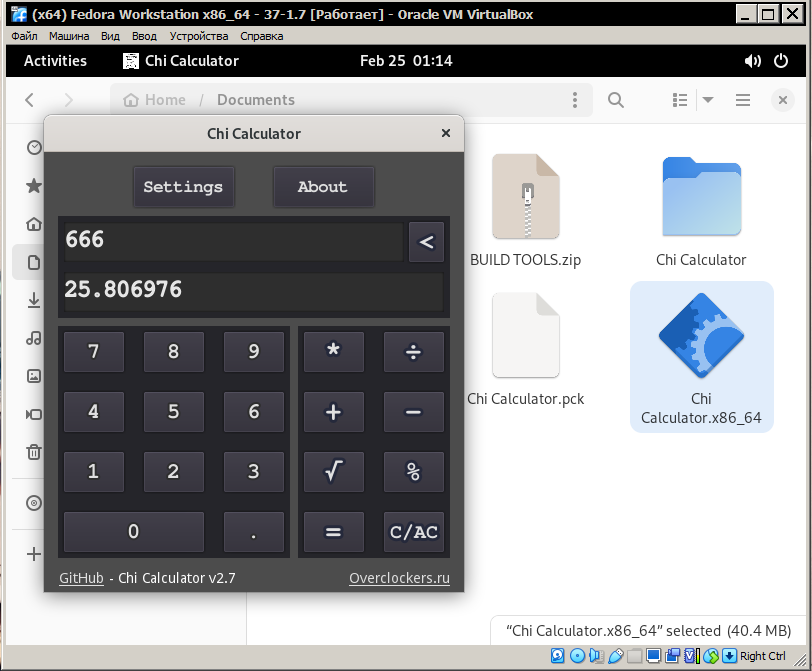Image resolution: width=812 pixels, height=671 pixels.
Task: Open Music in the Files sidebar
Action: [x=34, y=338]
